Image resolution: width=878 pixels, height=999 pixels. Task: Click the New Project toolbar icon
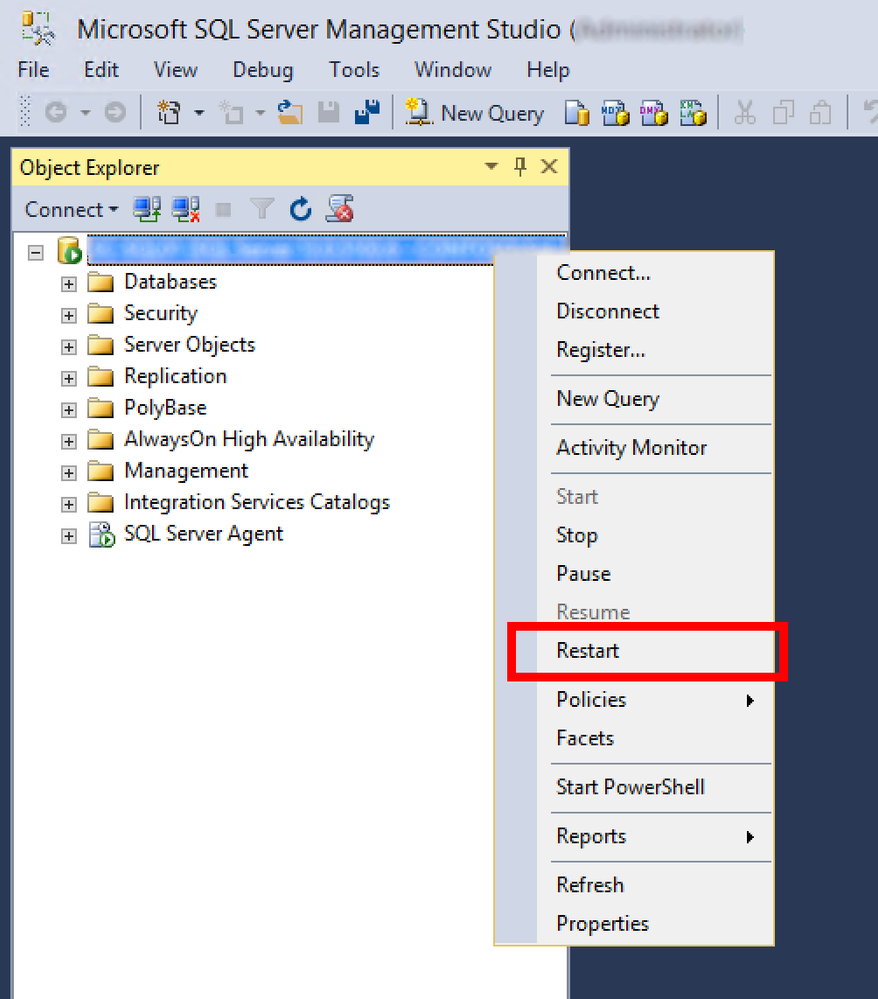point(169,113)
